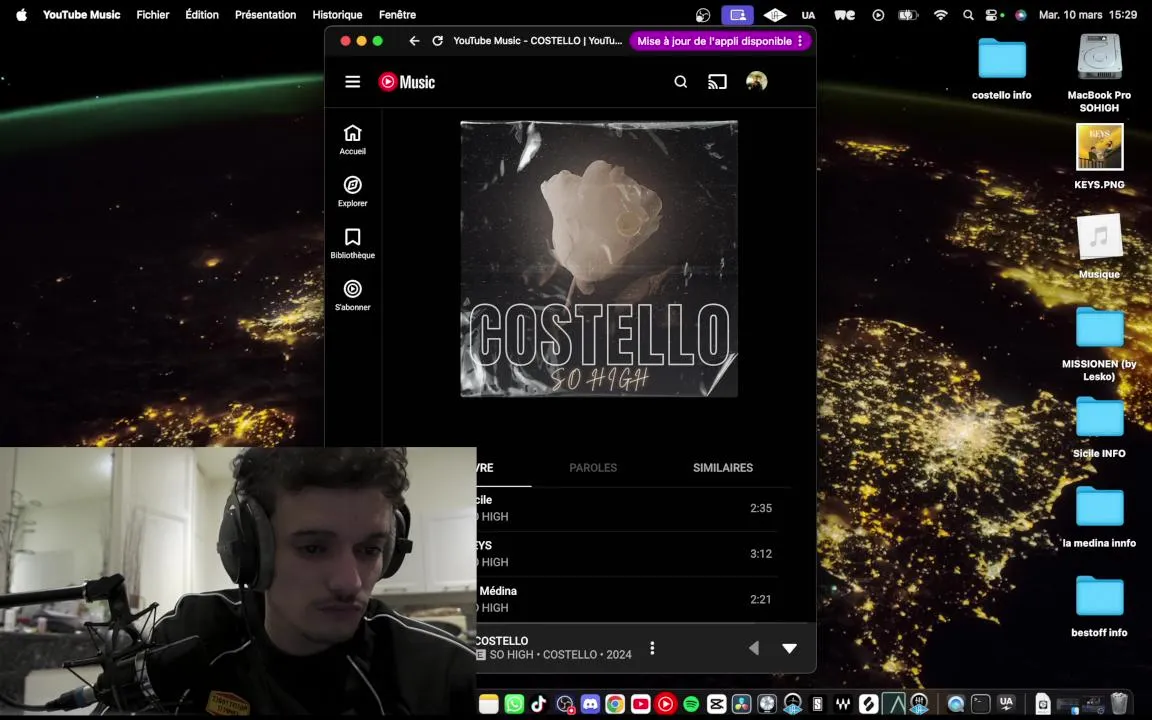Open the Présentation menu
1152x720 pixels.
tap(265, 15)
